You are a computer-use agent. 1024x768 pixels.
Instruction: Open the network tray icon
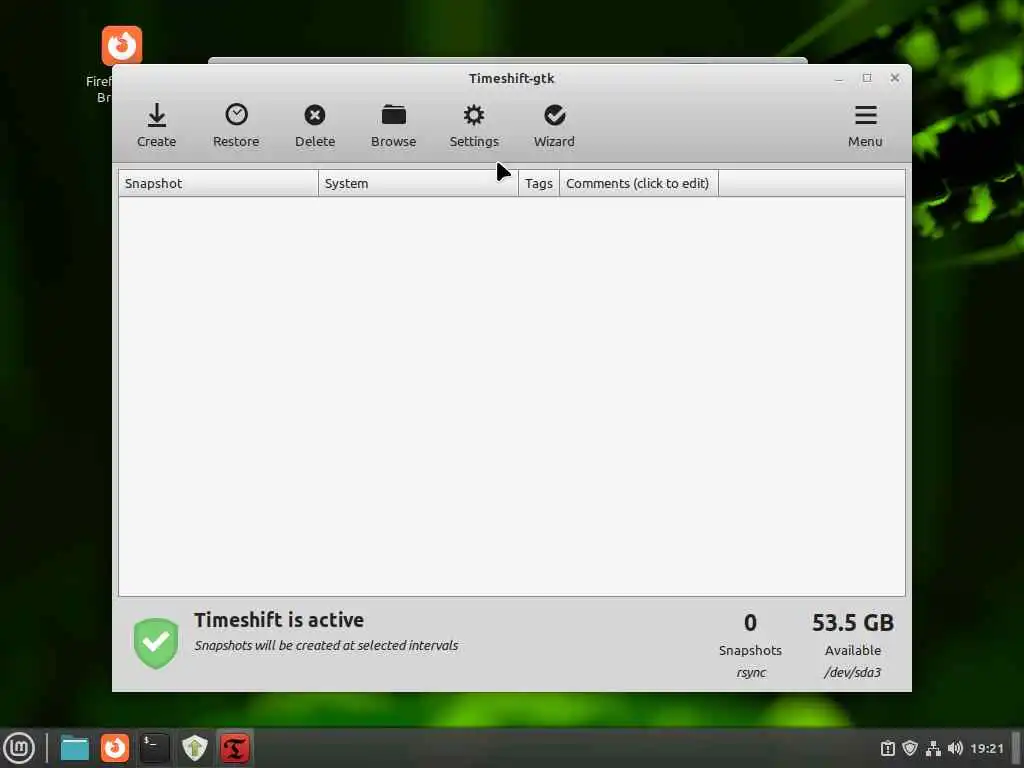[933, 748]
